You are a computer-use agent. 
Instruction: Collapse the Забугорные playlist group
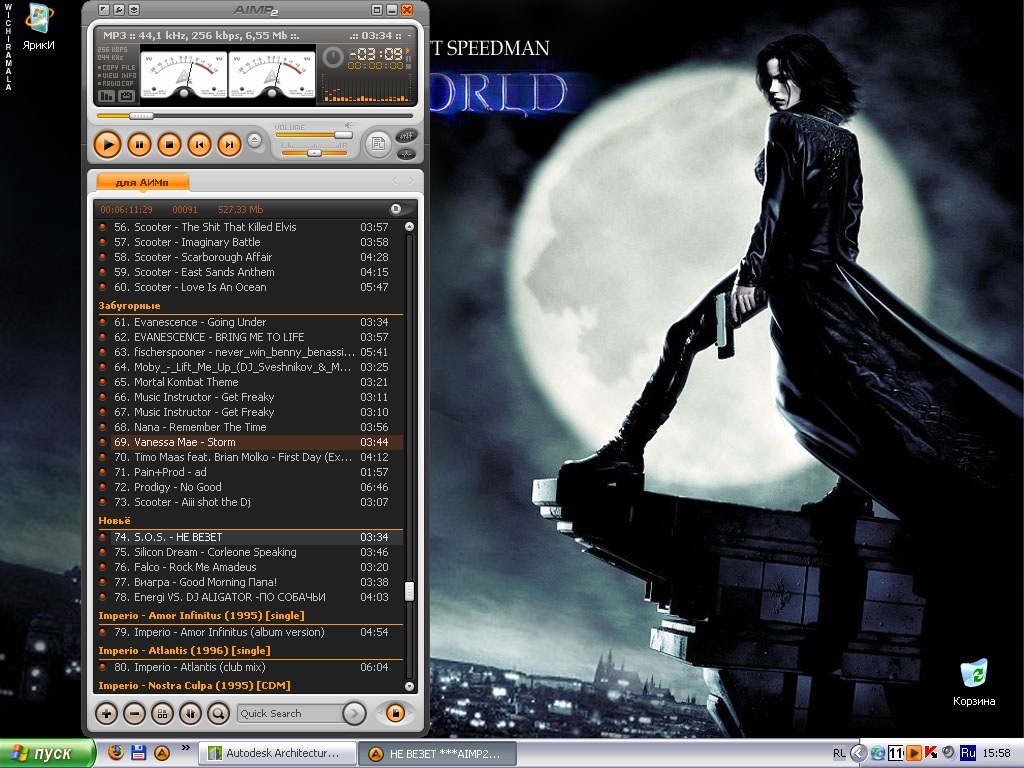point(129,305)
